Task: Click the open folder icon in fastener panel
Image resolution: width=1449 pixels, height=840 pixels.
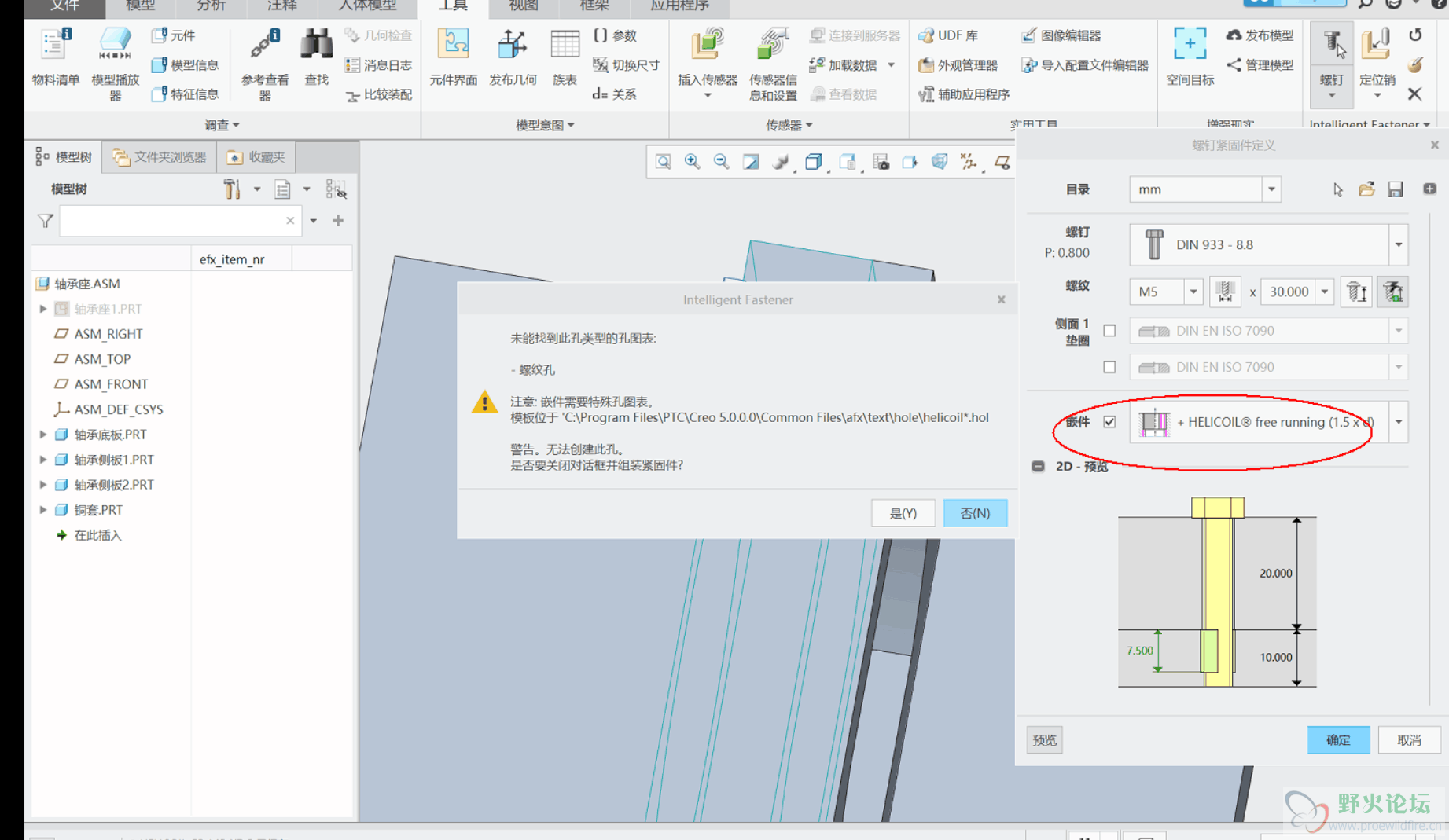Action: pos(1366,189)
